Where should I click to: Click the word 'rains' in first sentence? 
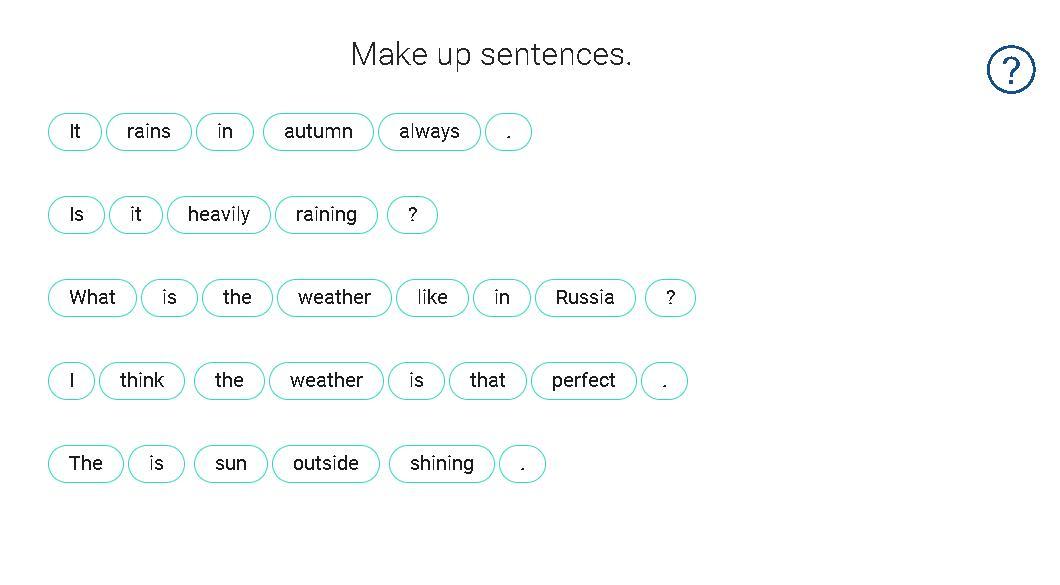coord(148,132)
